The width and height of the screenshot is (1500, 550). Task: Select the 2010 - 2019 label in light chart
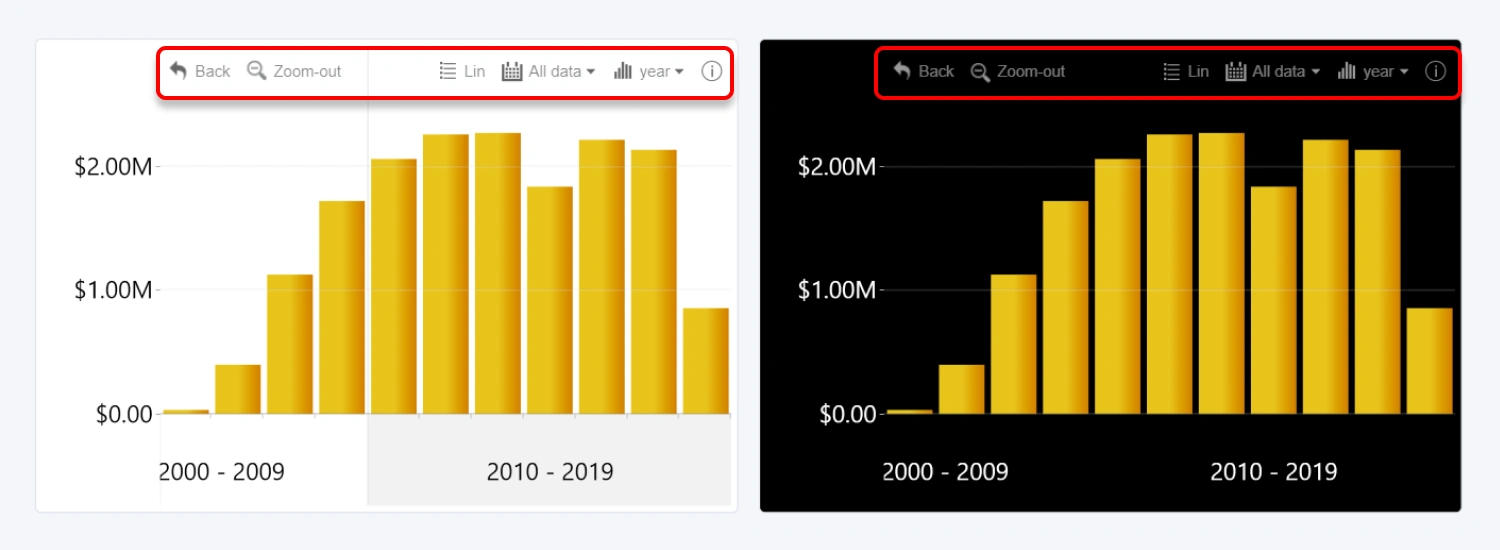click(x=550, y=472)
